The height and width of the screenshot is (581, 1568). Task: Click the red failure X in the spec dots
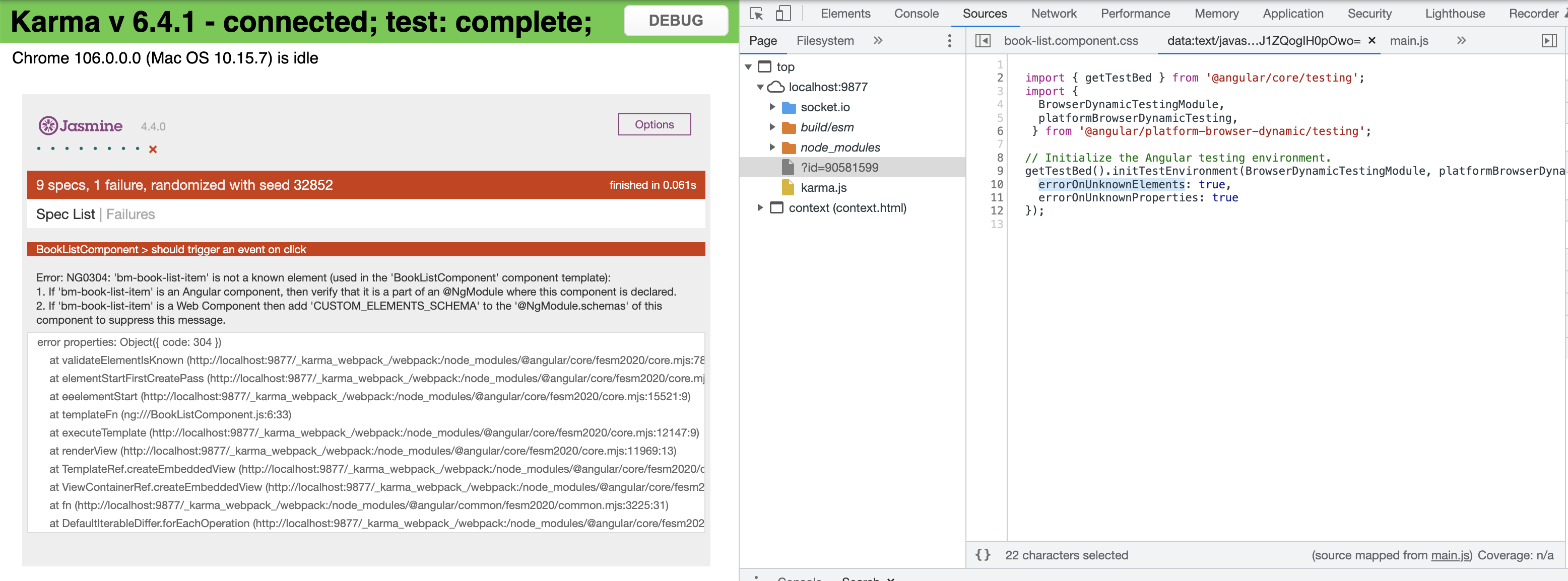pyautogui.click(x=153, y=149)
